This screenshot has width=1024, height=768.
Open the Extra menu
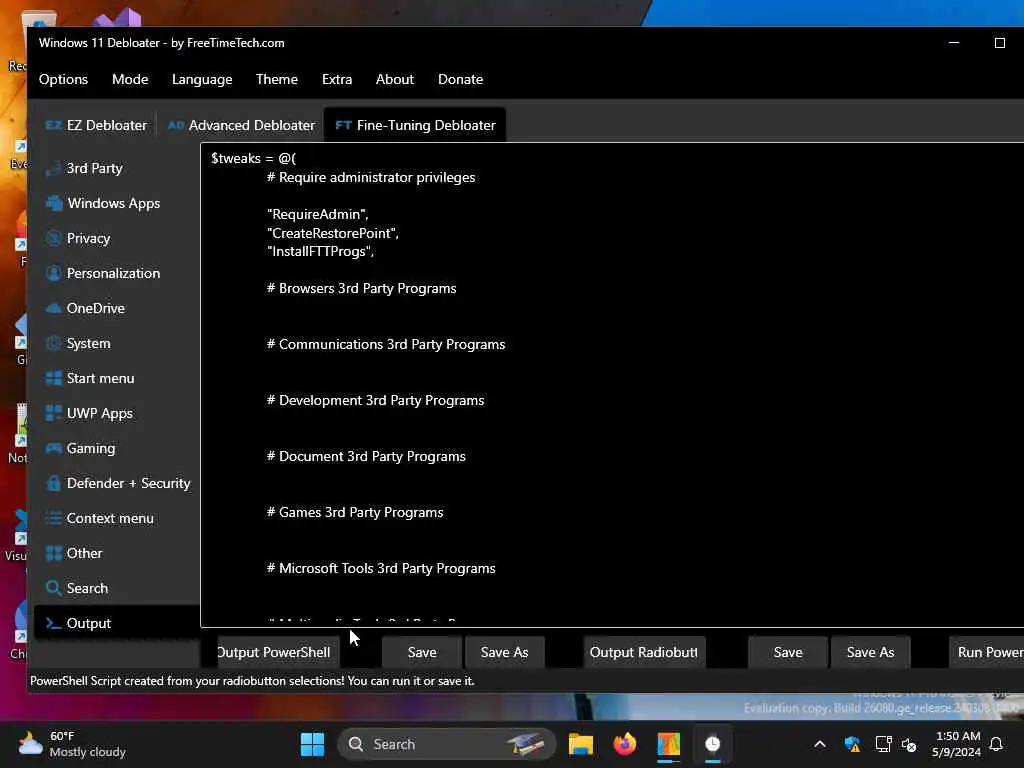pos(337,79)
